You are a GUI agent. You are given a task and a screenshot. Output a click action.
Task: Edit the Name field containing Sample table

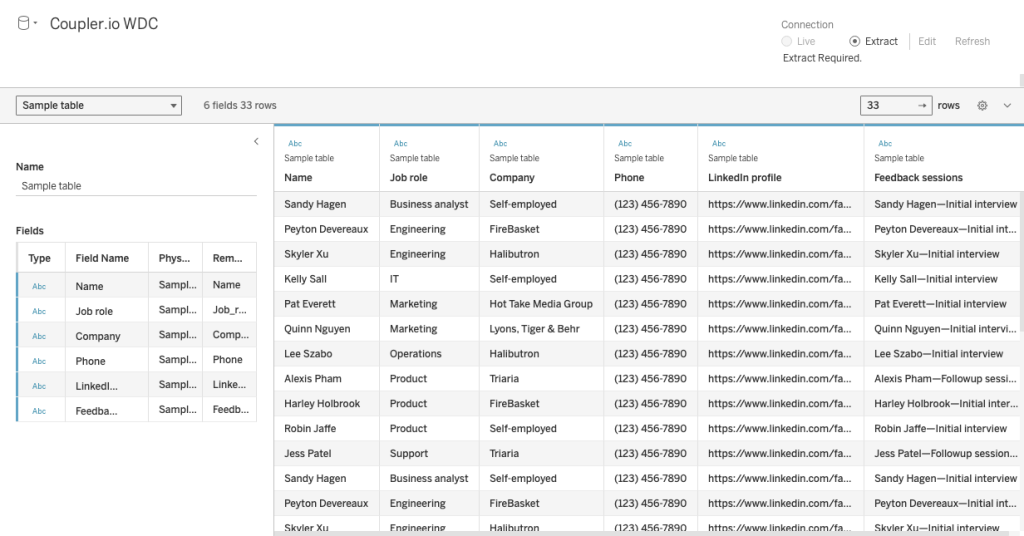click(x=136, y=186)
